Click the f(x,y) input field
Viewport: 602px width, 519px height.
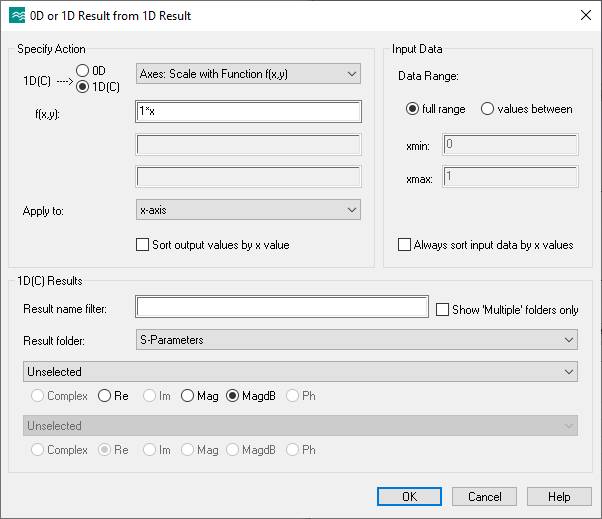(248, 112)
